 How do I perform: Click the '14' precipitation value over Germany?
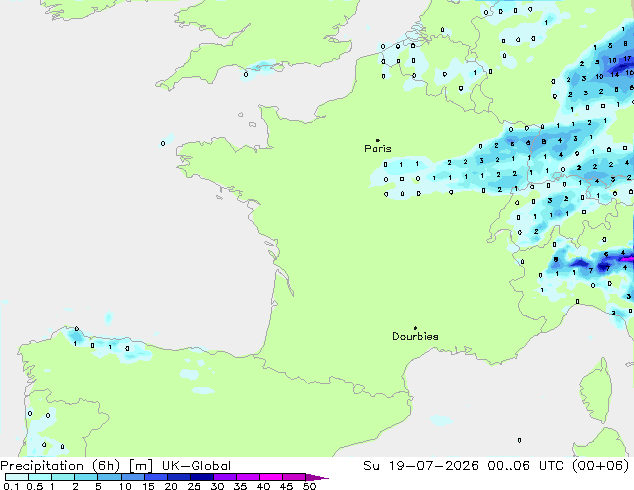tap(615, 74)
